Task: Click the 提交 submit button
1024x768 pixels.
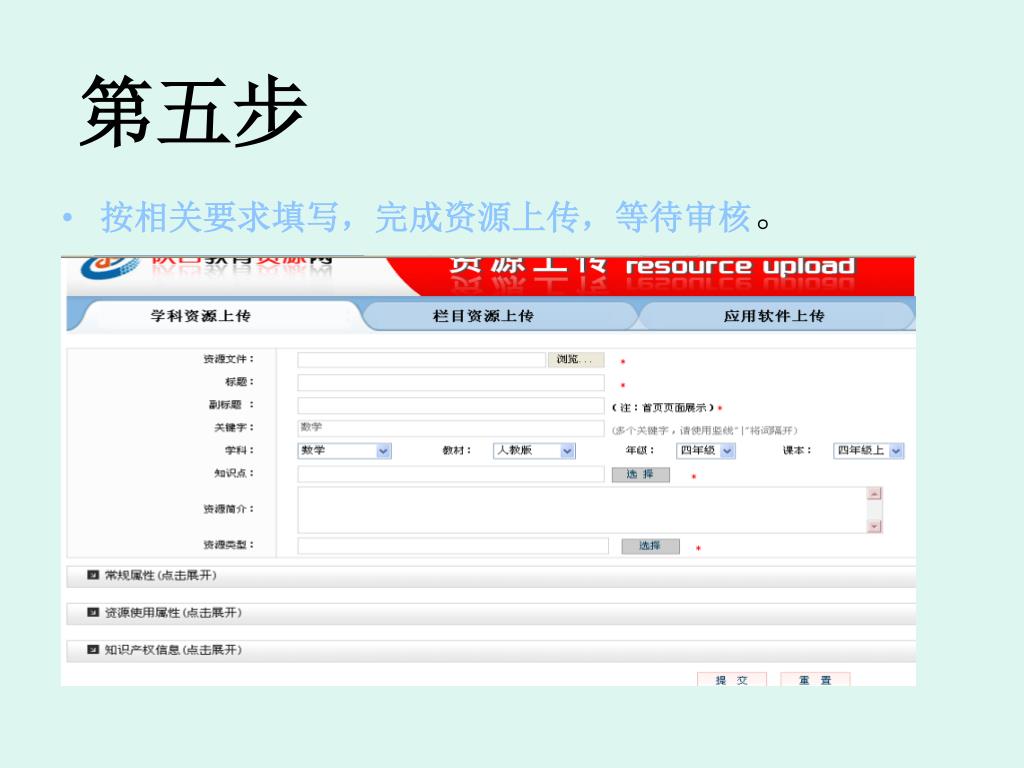Action: pos(731,680)
